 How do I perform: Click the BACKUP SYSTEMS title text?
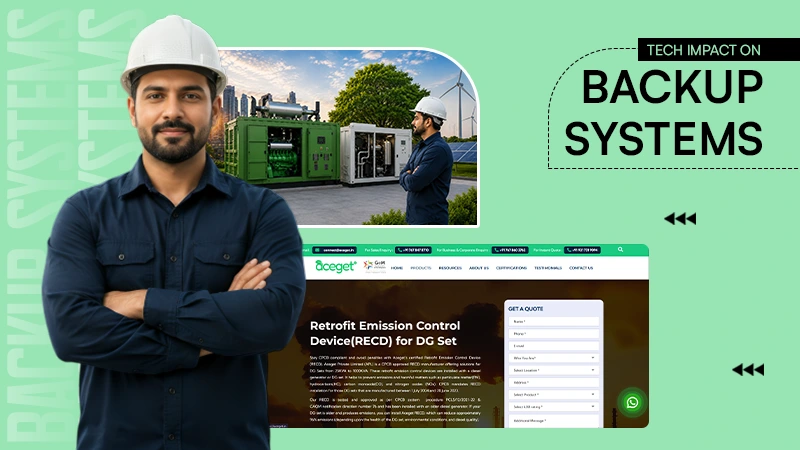pos(664,112)
